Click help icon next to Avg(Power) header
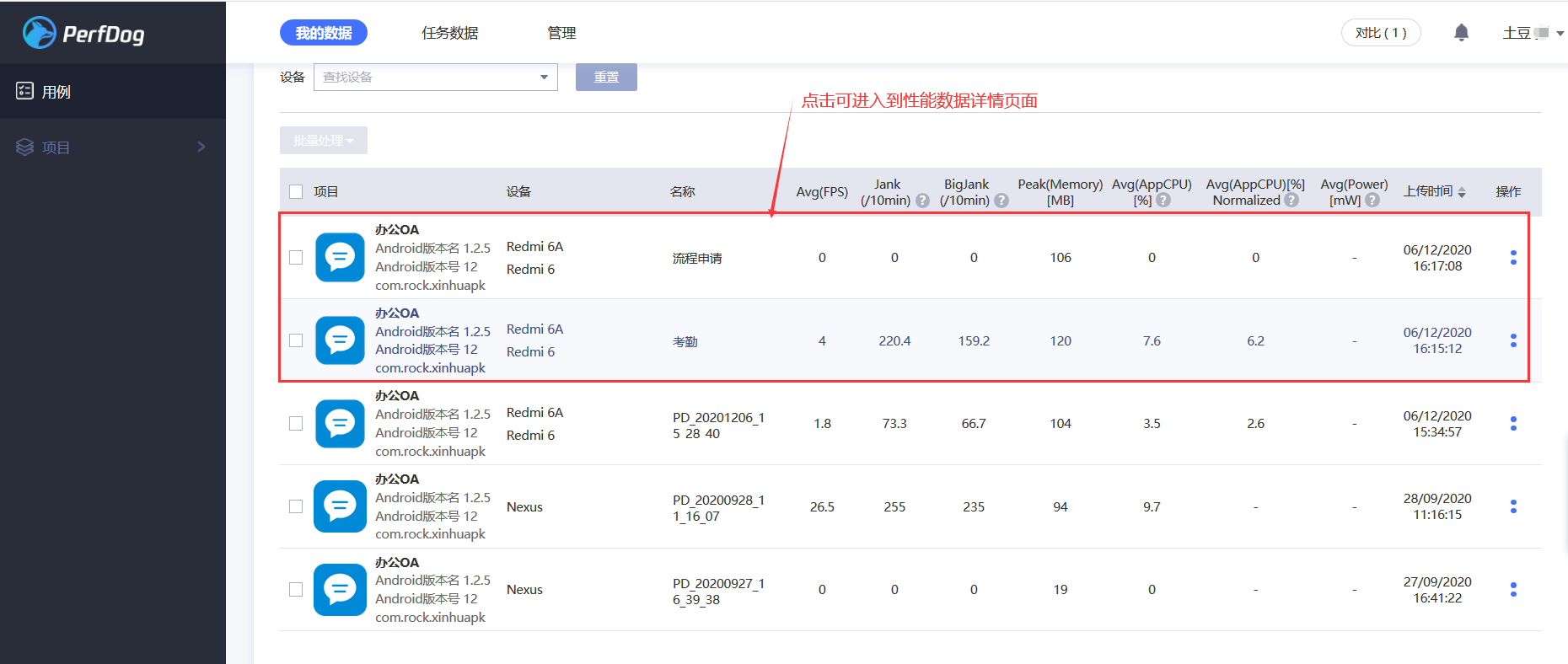This screenshot has width=1568, height=664. click(x=1372, y=201)
